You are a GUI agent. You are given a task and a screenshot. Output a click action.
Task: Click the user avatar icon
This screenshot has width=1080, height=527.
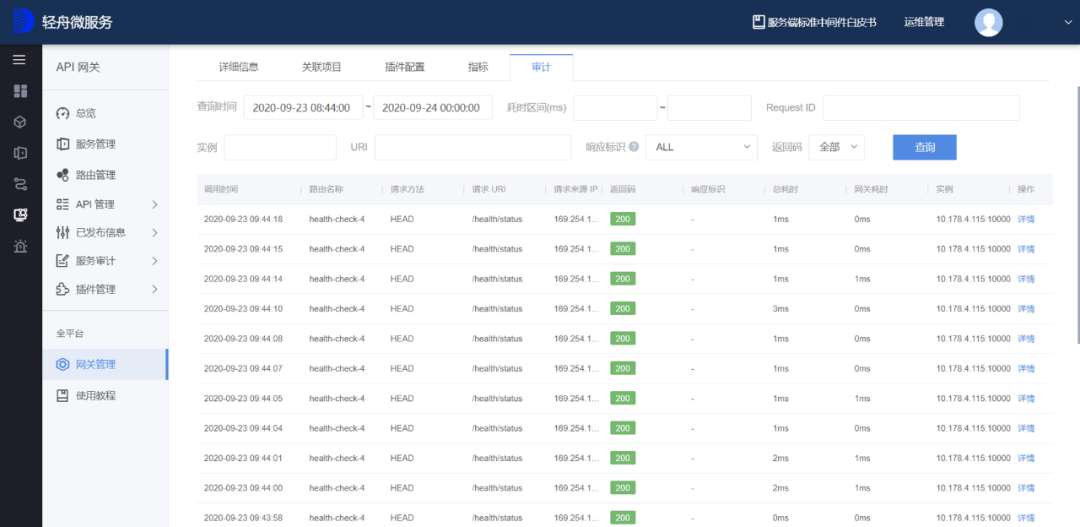click(988, 22)
